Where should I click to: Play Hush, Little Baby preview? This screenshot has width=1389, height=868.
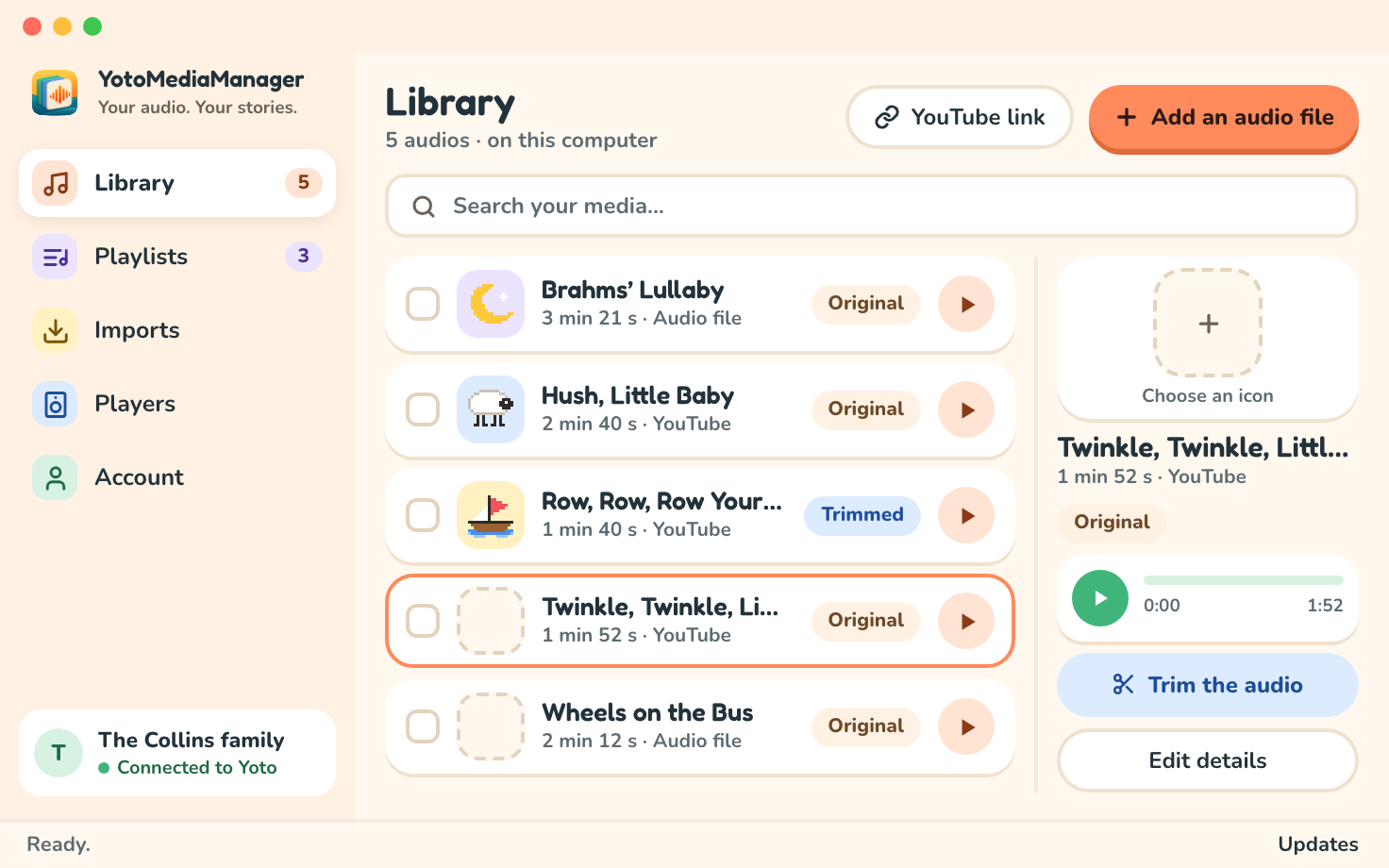966,409
